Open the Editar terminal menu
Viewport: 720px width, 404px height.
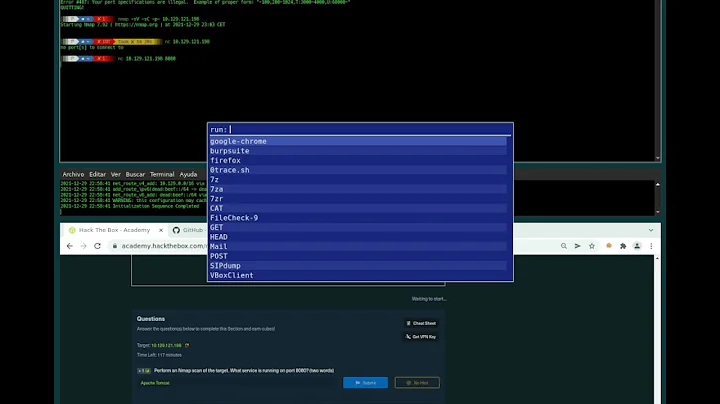tap(97, 174)
